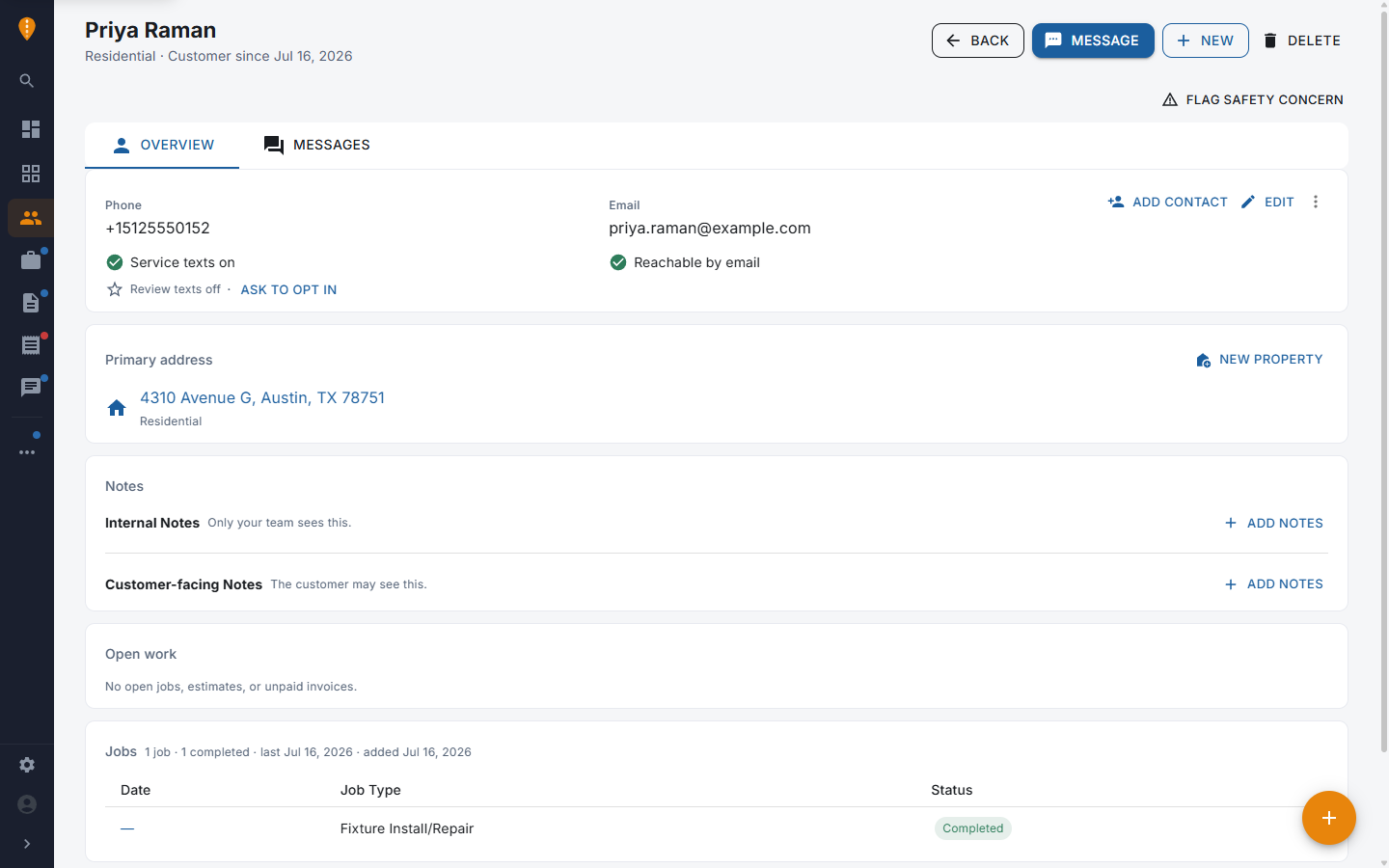1389x868 pixels.
Task: Add customer-facing notes via ADD NOTES
Action: pyautogui.click(x=1273, y=583)
